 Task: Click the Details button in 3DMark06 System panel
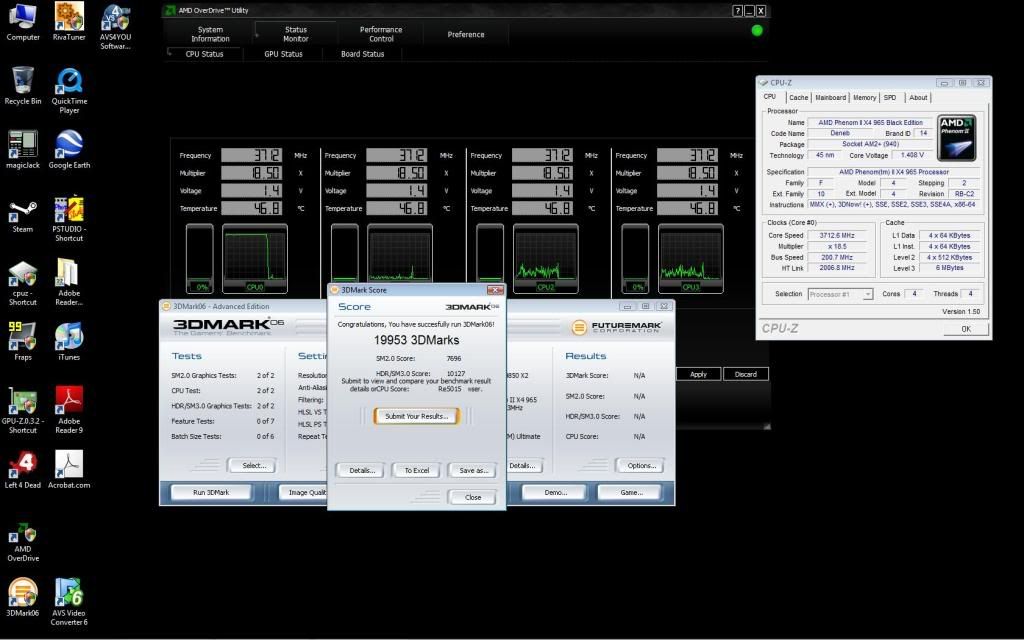click(522, 466)
